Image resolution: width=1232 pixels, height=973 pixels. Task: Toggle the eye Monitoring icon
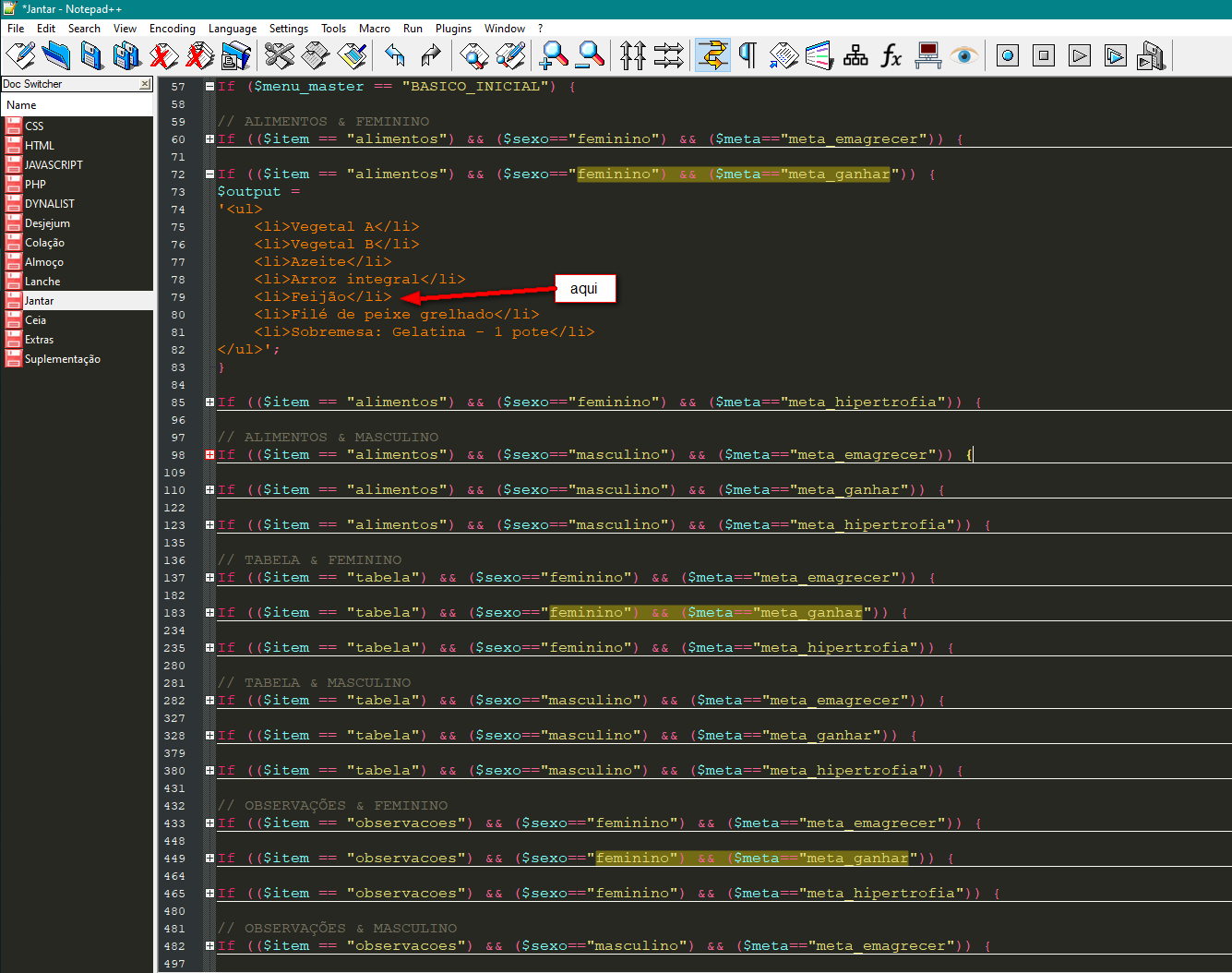click(x=964, y=56)
